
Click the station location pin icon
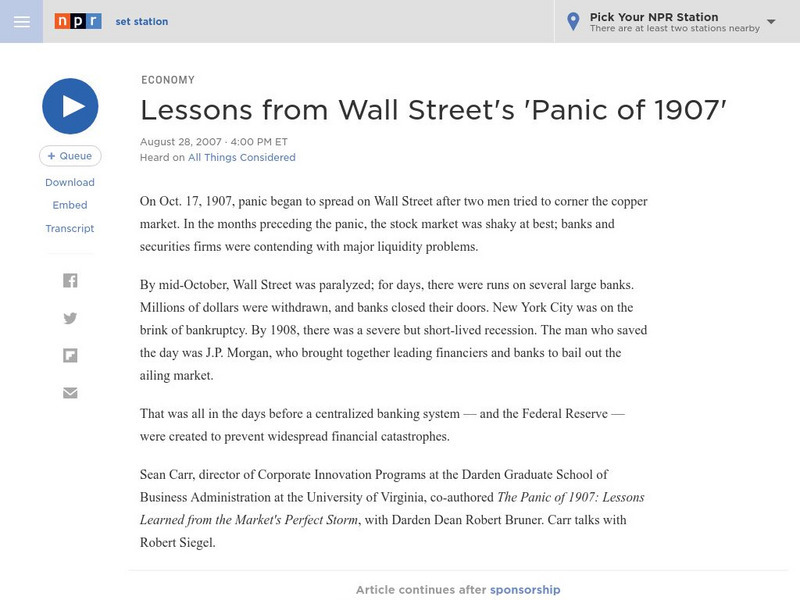573,21
